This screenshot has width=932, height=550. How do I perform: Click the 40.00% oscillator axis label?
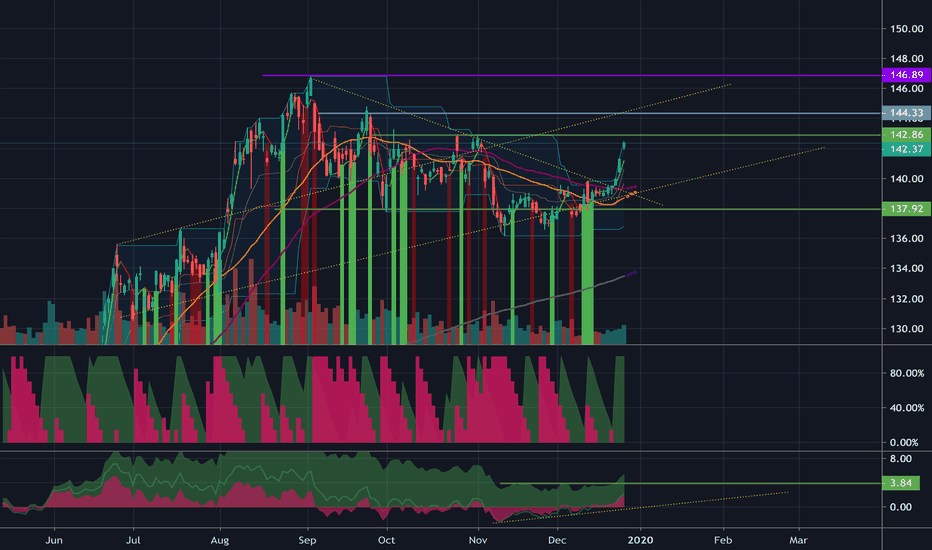point(907,408)
